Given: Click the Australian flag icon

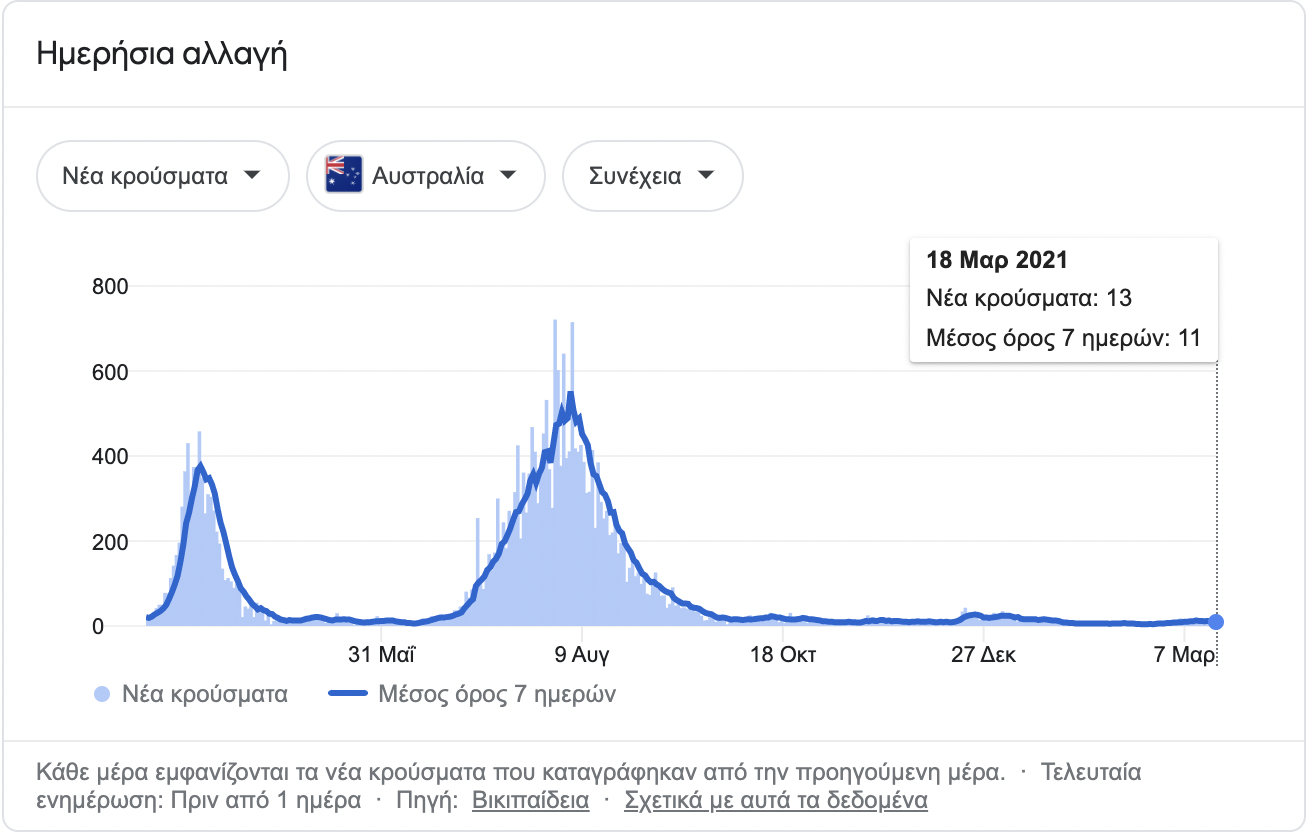Looking at the screenshot, I should (x=344, y=176).
